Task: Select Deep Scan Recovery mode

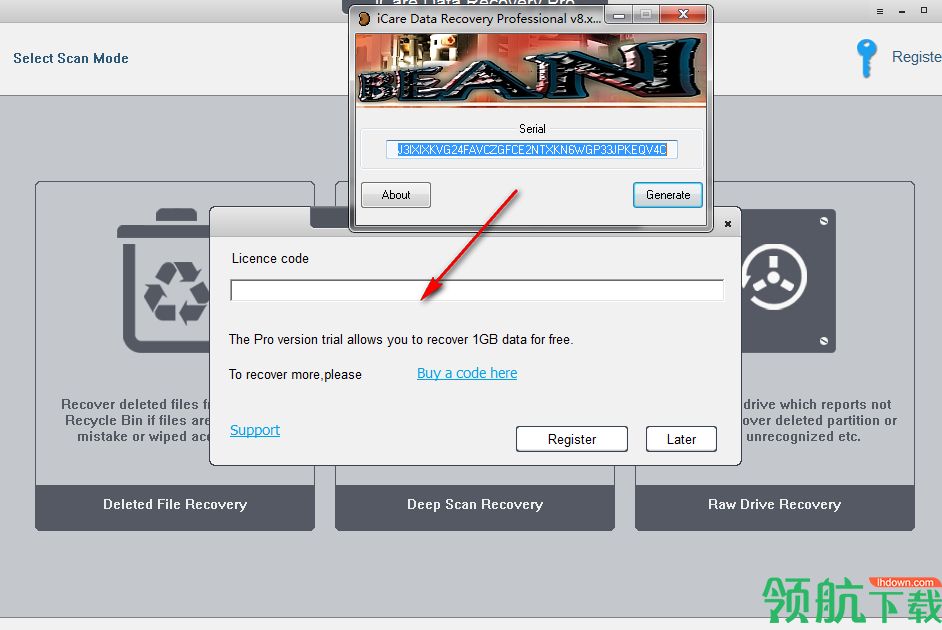Action: 475,504
